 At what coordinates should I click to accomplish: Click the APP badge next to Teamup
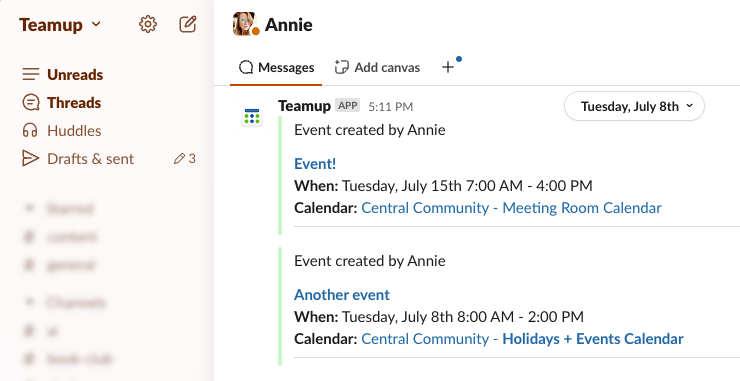pos(348,105)
